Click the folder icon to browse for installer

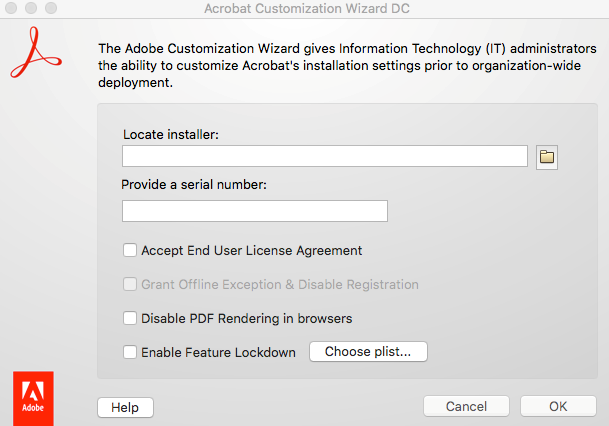(x=547, y=156)
